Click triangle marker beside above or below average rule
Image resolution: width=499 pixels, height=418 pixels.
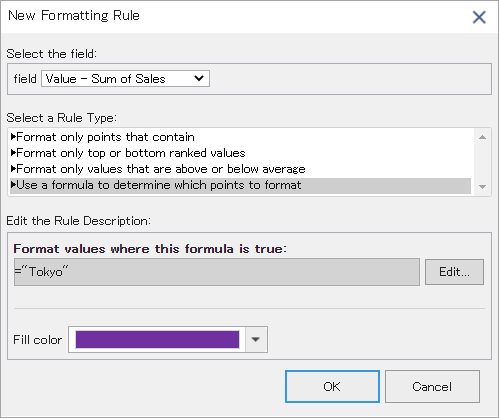(x=13, y=169)
